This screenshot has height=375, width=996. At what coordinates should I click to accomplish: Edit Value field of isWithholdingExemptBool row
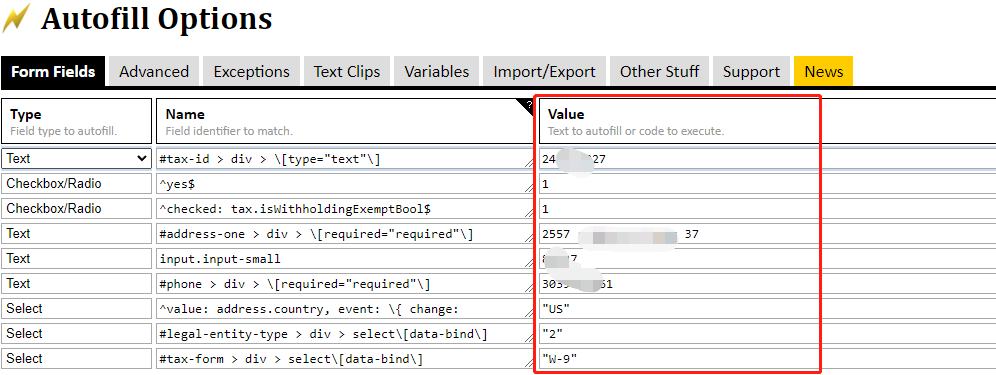[767, 208]
